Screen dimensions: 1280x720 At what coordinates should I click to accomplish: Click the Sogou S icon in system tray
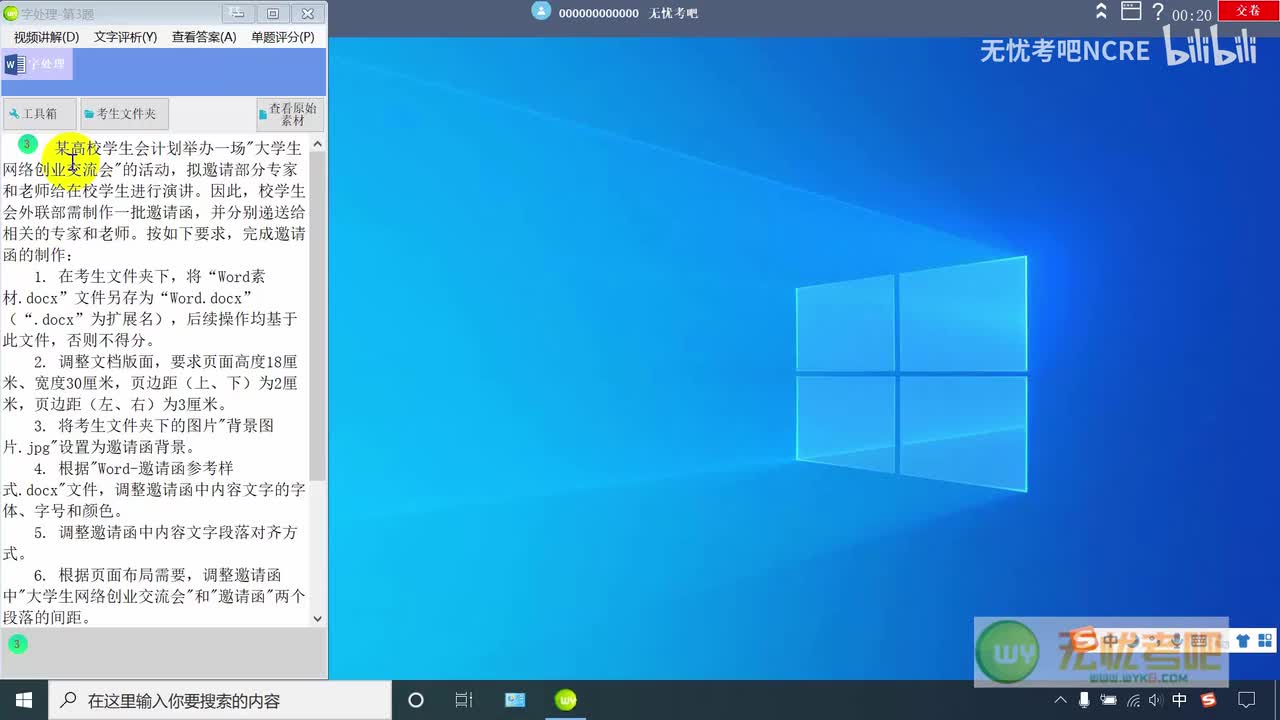tap(1208, 700)
